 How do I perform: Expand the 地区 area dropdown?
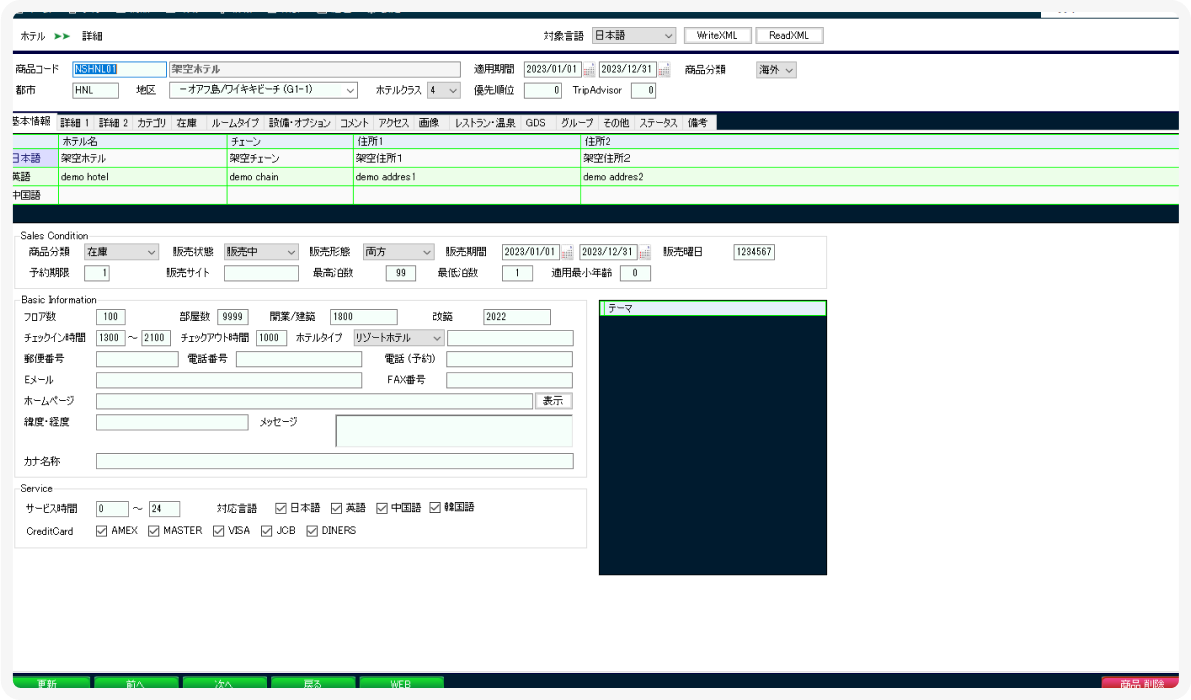tap(263, 91)
